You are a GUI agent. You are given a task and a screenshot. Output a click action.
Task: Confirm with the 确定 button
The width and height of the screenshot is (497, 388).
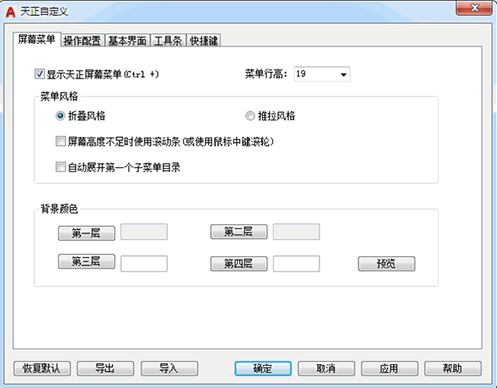point(263,368)
